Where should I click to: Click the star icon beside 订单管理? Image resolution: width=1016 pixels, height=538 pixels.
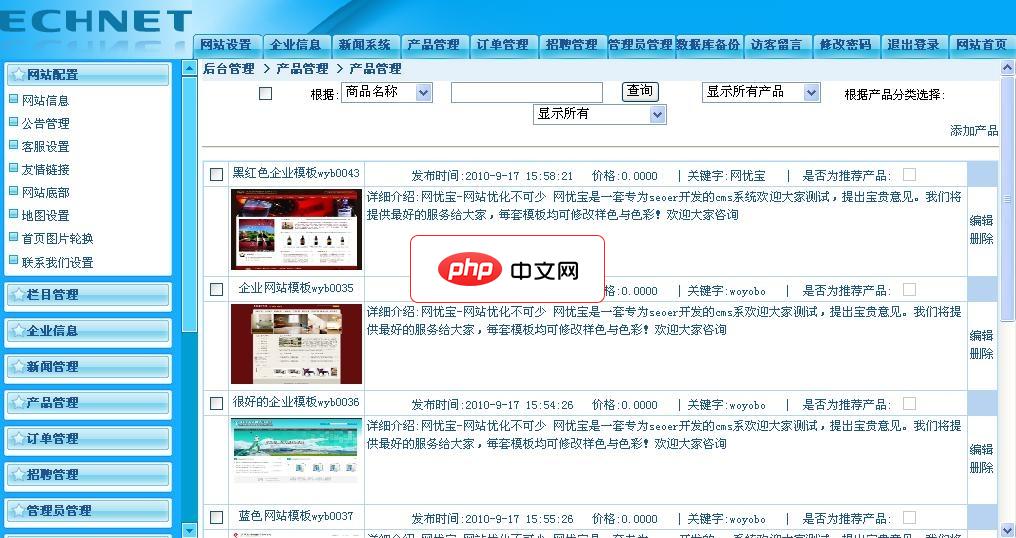(x=16, y=439)
